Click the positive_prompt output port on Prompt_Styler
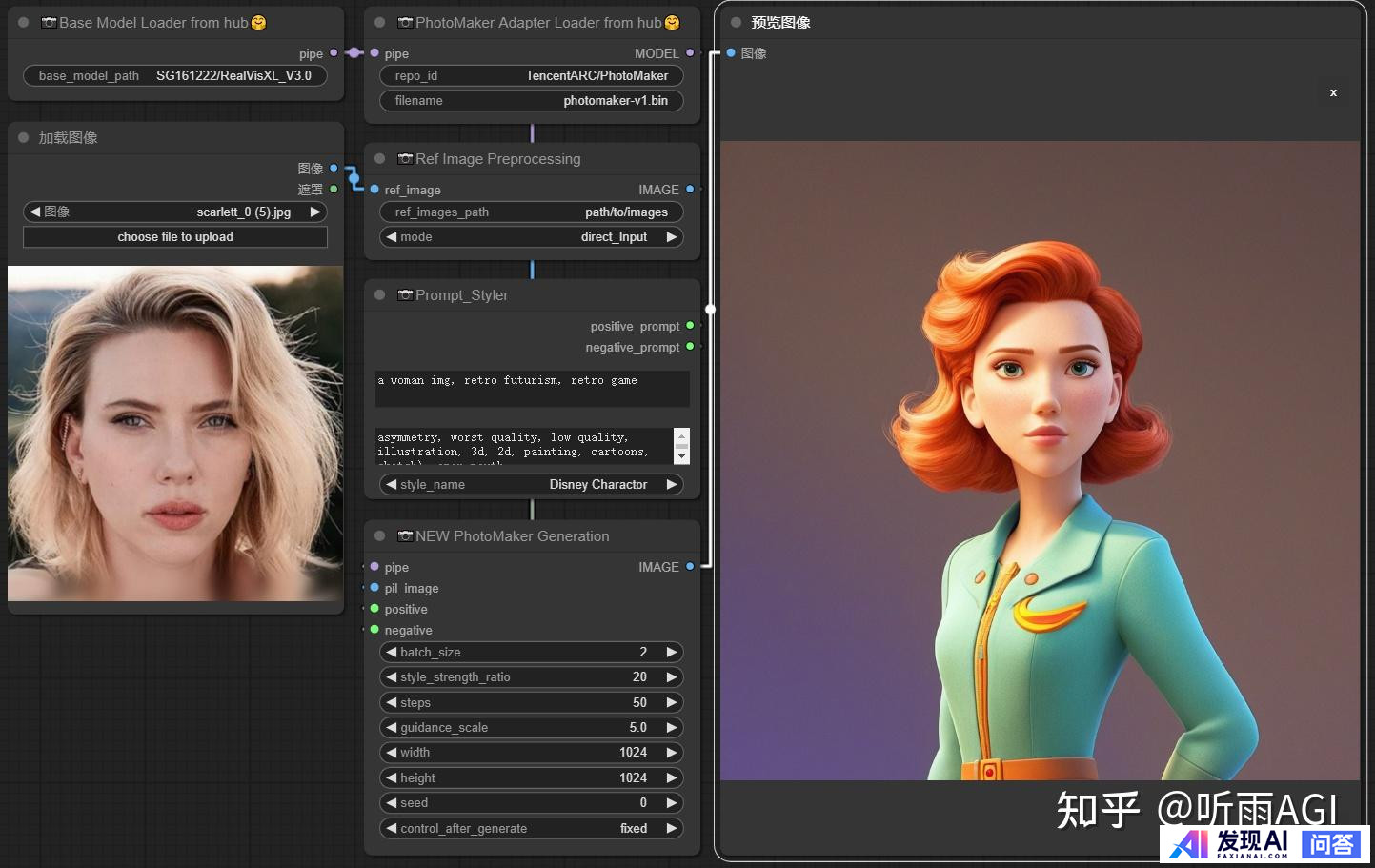1375x868 pixels. [x=690, y=326]
